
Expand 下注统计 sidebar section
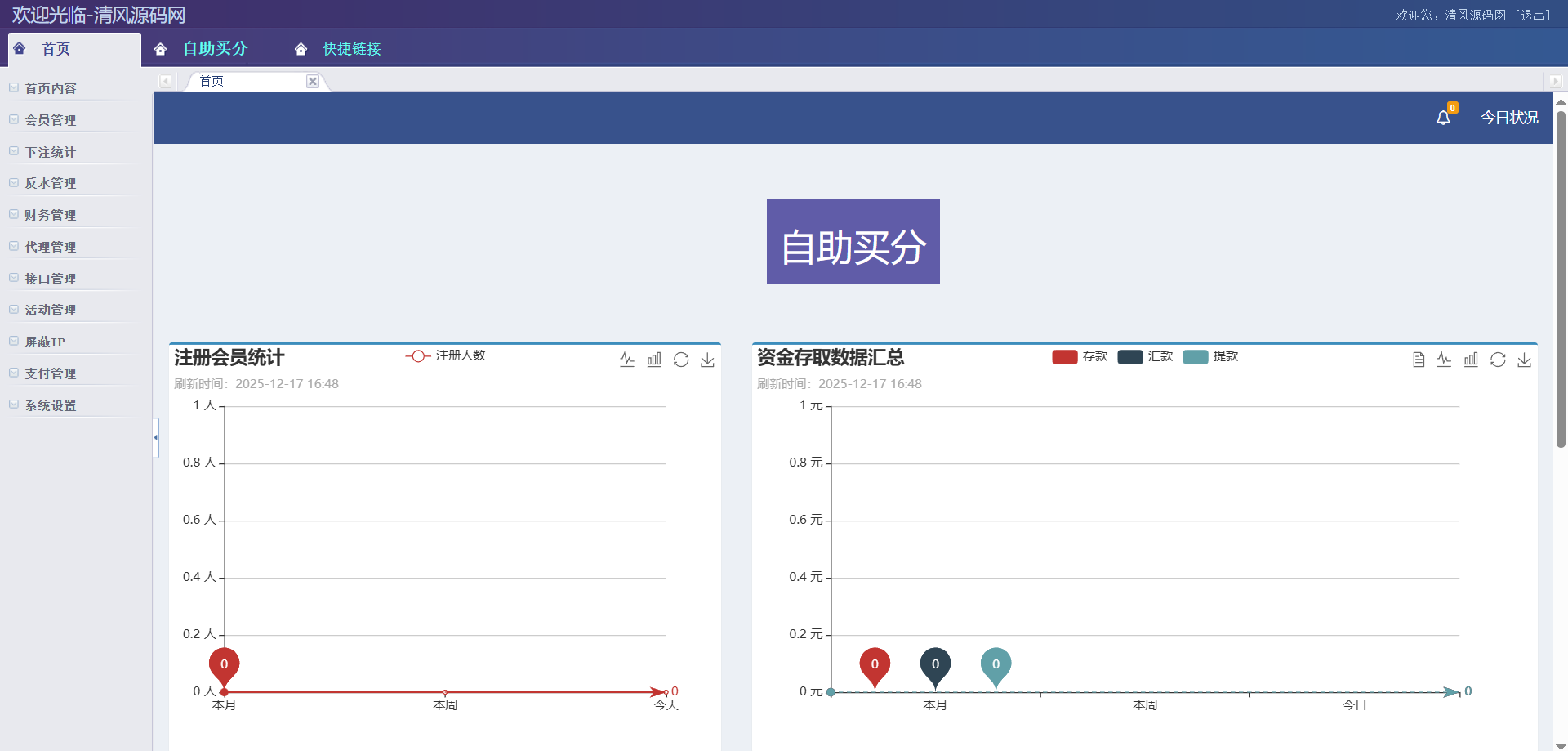51,152
